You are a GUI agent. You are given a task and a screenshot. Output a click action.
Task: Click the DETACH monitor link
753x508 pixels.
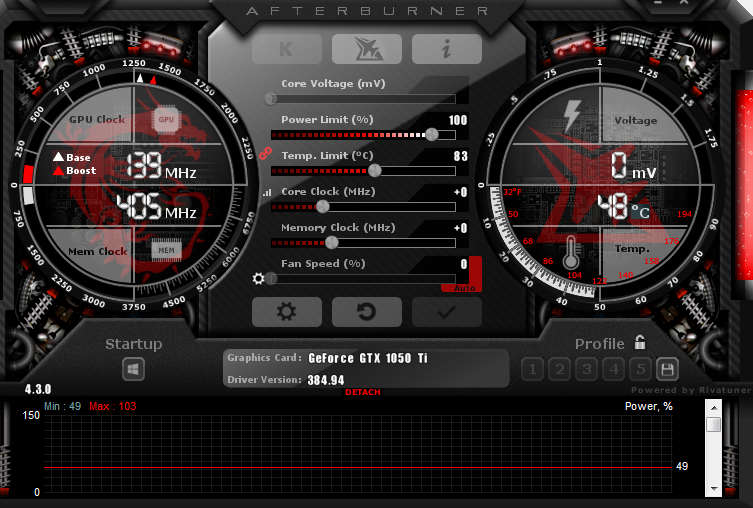pyautogui.click(x=363, y=392)
